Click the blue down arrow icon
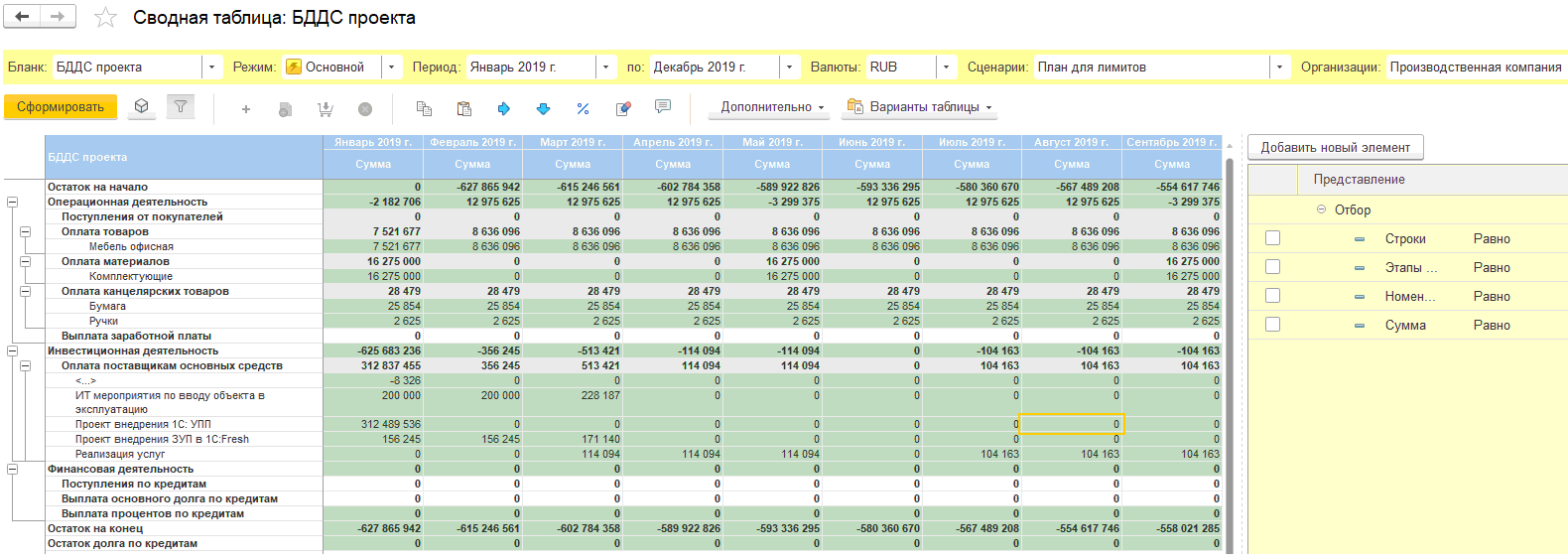Viewport: 1568px width, 559px height. (543, 108)
